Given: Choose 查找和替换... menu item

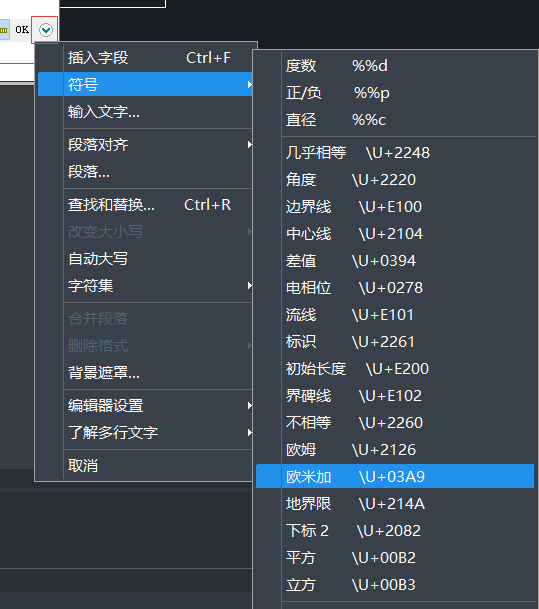Looking at the screenshot, I should (145, 204).
